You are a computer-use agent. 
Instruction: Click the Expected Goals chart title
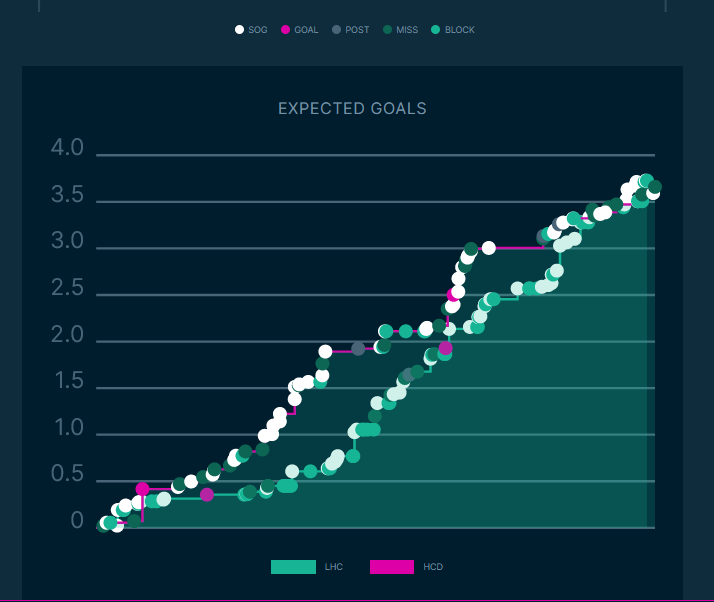(x=352, y=108)
